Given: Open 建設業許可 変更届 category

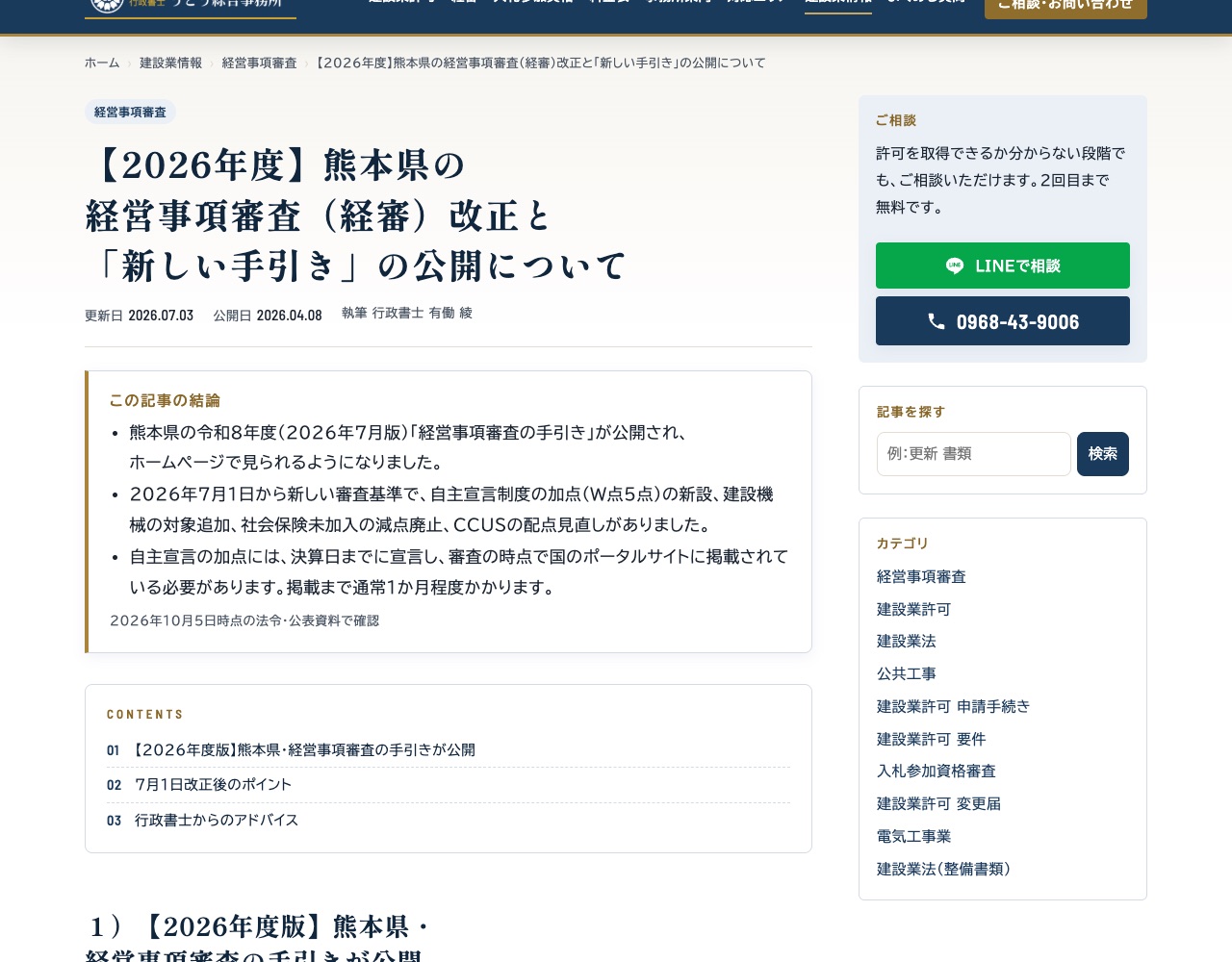Looking at the screenshot, I should tap(938, 803).
